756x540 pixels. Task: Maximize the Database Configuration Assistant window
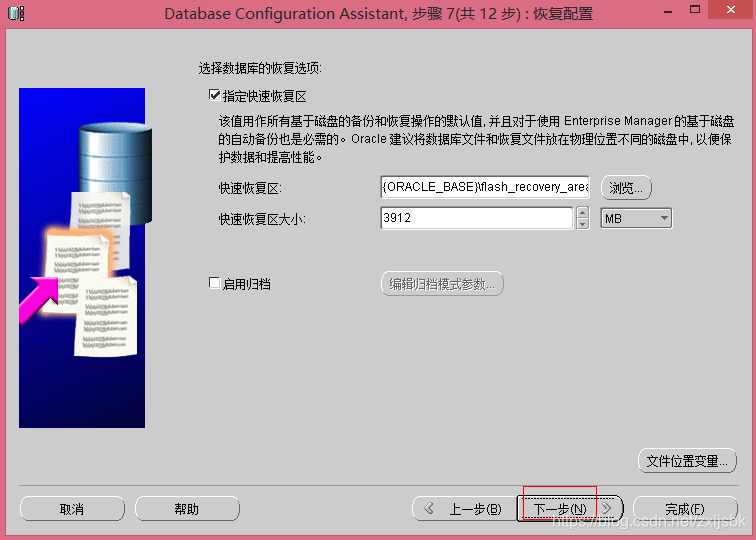click(x=695, y=9)
